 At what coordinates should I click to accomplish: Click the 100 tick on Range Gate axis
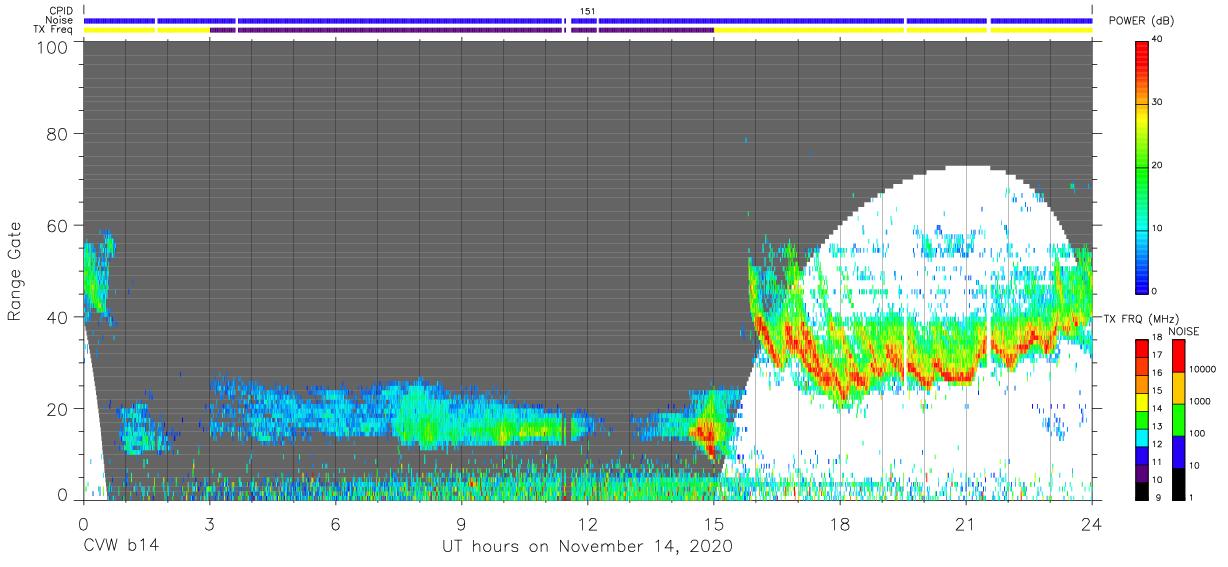53,47
